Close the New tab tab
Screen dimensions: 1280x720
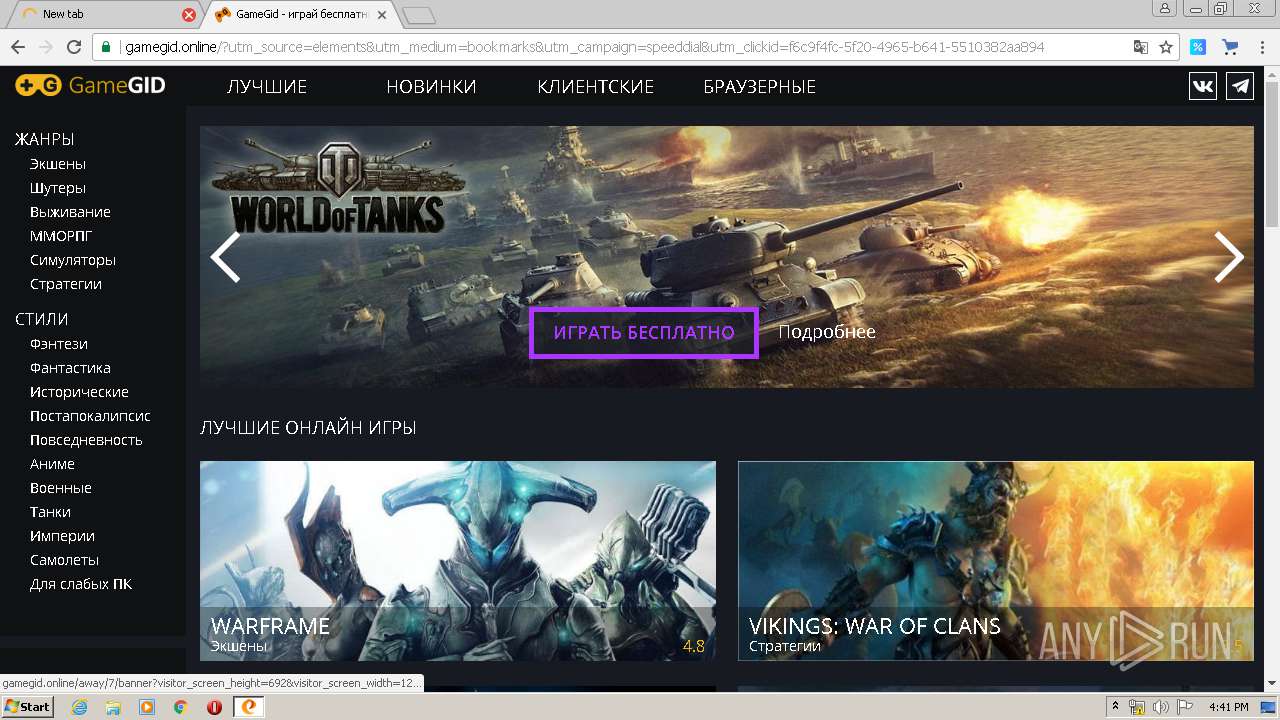coord(189,14)
